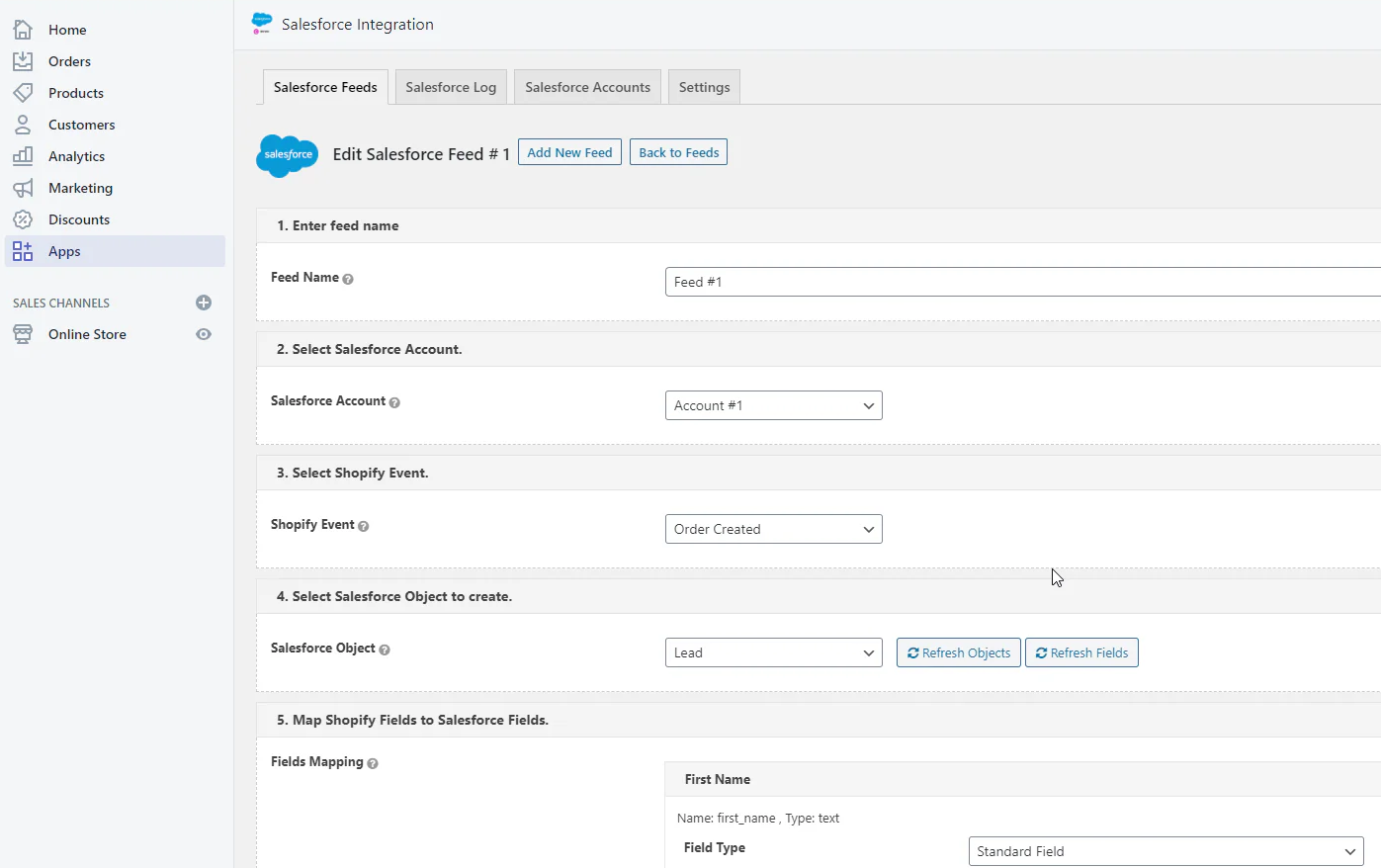1381x868 pixels.
Task: View Online Store using eye icon
Action: click(204, 334)
